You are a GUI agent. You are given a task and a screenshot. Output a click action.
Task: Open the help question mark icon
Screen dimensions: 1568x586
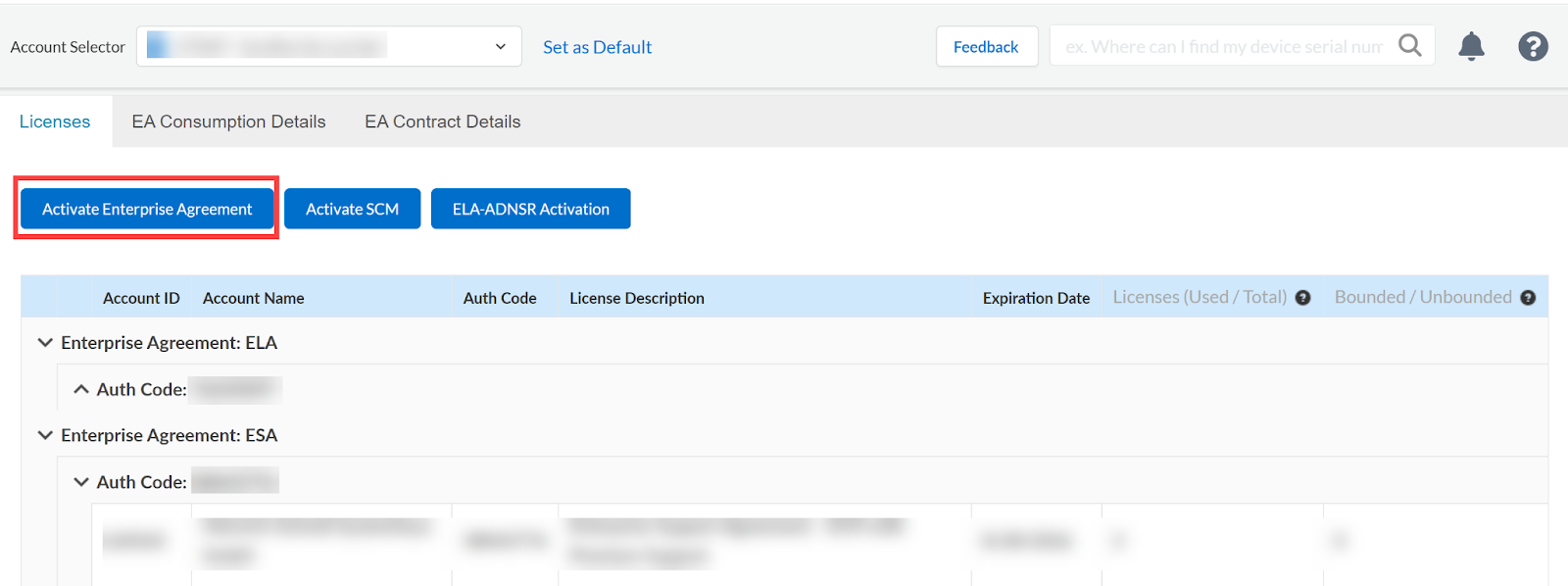(1533, 46)
